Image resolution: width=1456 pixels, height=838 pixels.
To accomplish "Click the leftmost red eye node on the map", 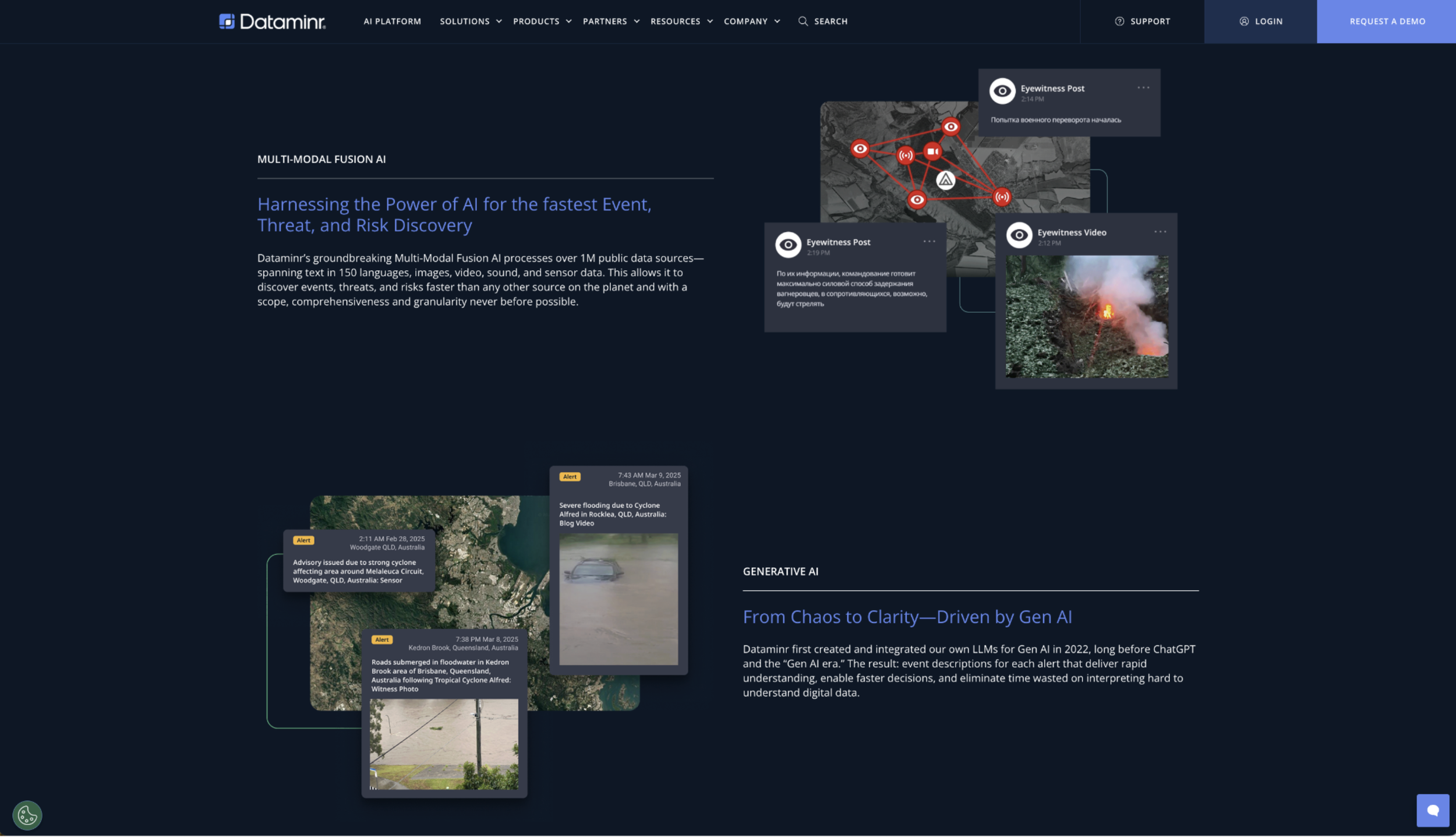I will (x=860, y=148).
